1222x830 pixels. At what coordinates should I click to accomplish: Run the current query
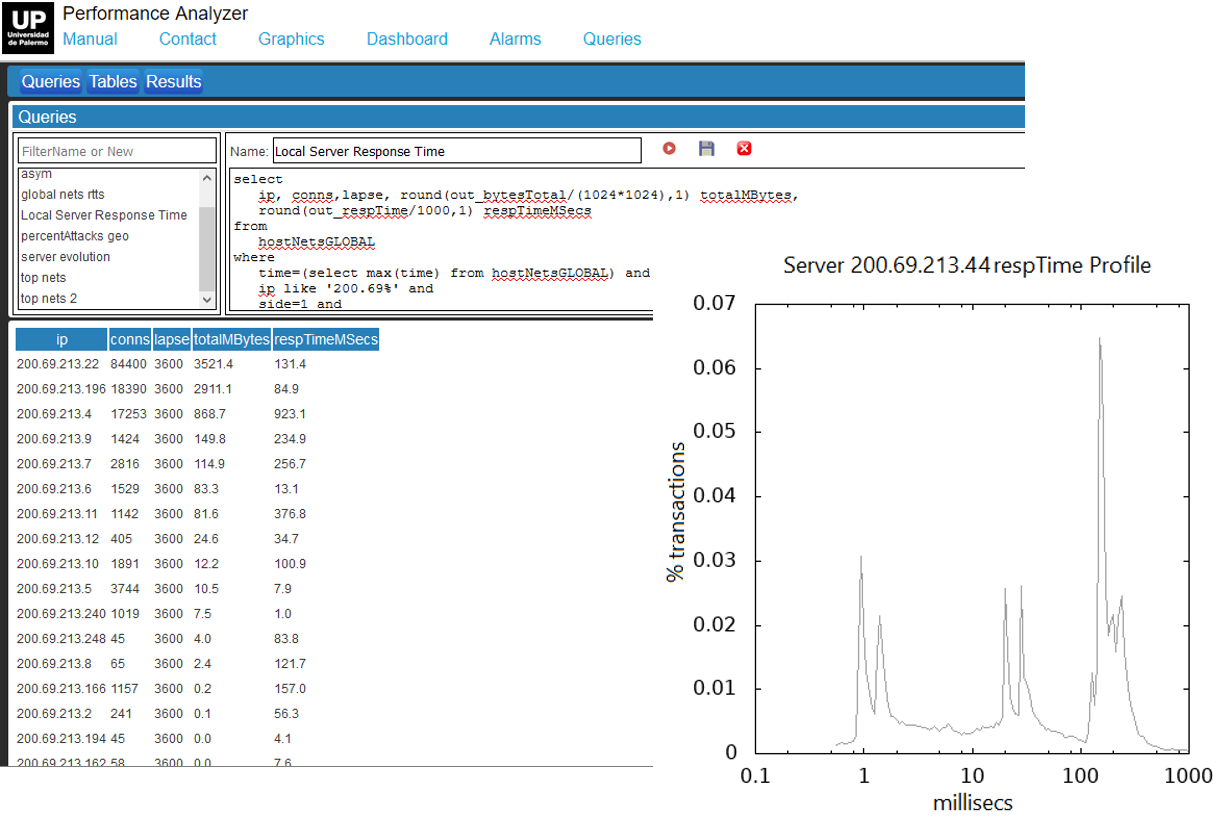click(668, 148)
